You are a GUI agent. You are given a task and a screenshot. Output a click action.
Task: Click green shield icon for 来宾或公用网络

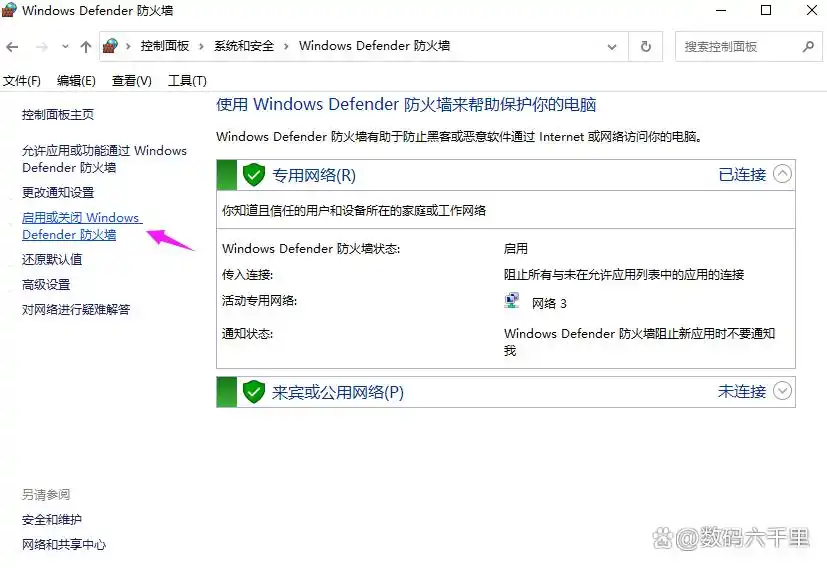254,392
